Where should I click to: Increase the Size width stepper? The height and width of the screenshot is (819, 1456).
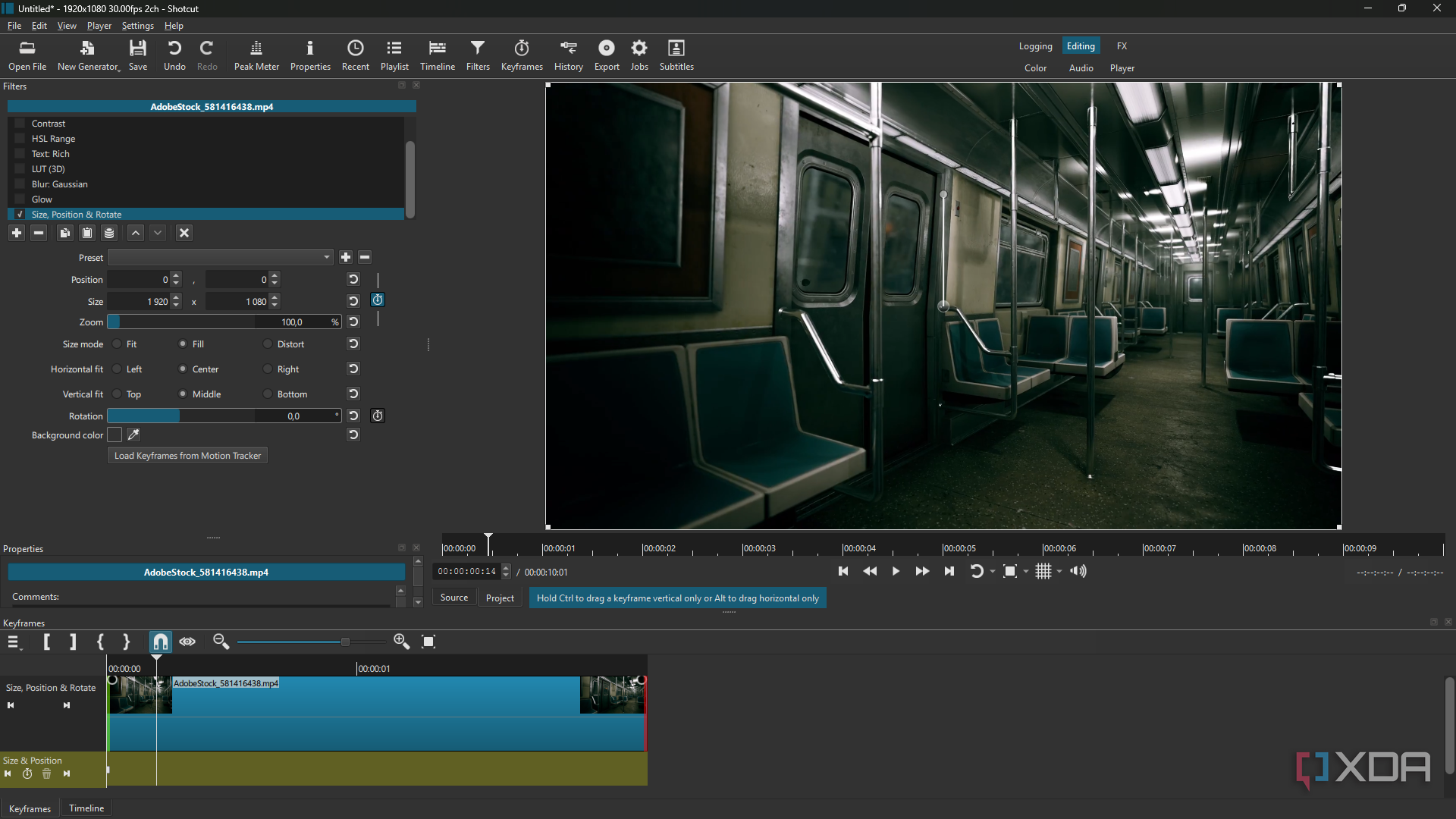176,298
